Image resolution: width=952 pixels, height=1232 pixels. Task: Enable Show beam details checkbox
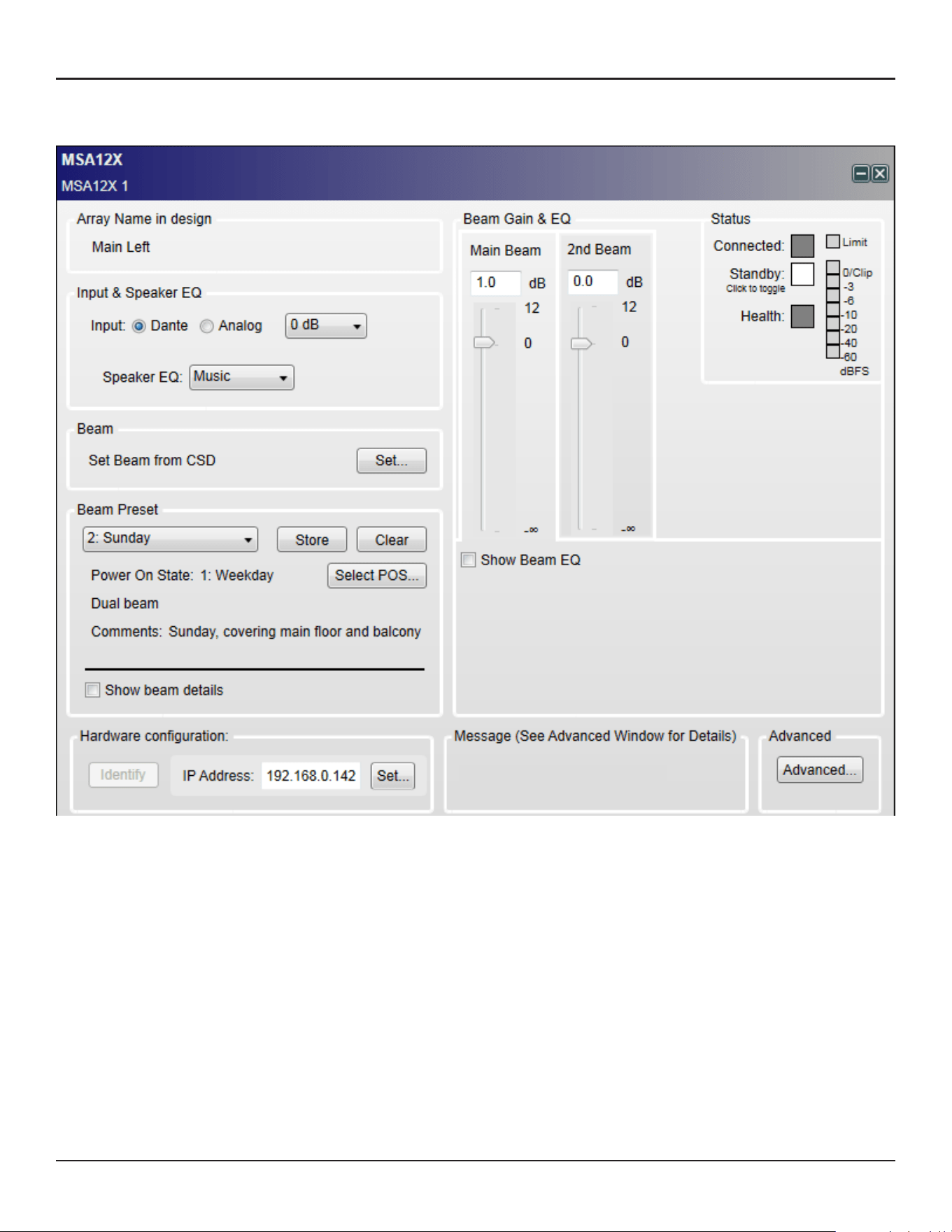[x=92, y=690]
